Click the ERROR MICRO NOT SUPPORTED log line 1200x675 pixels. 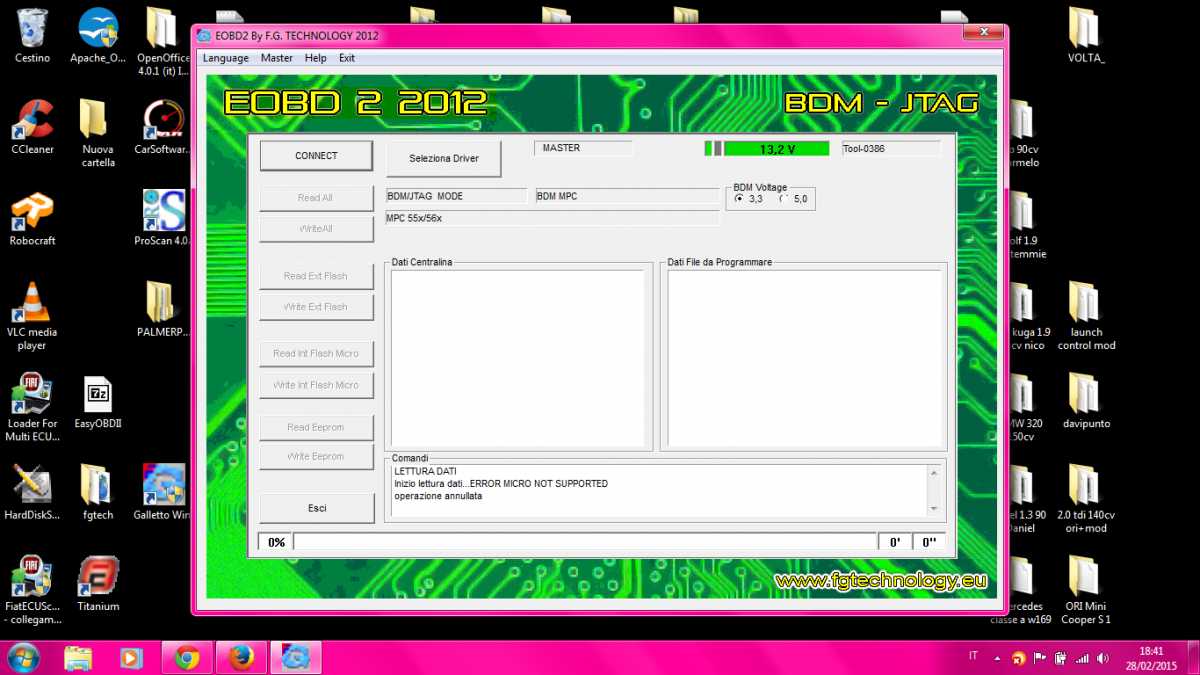pos(501,484)
